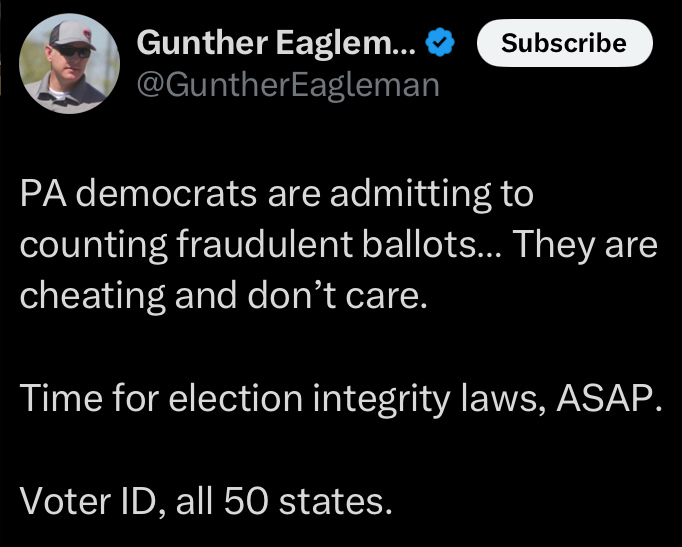
Task: Click the line 'cheating and don't care.'
Action: click(222, 298)
